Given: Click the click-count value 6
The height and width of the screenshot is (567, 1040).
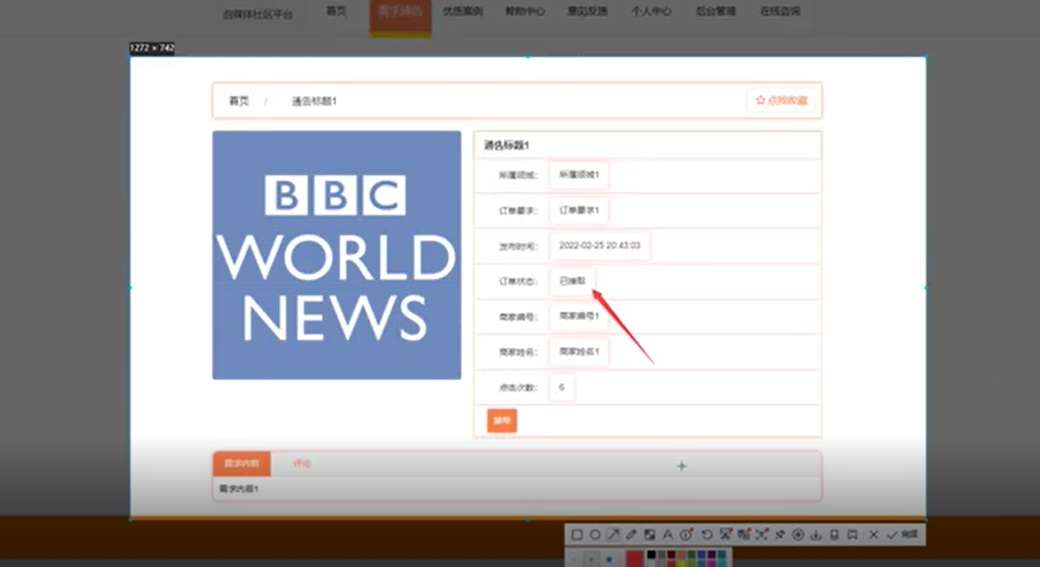Looking at the screenshot, I should pyautogui.click(x=562, y=387).
